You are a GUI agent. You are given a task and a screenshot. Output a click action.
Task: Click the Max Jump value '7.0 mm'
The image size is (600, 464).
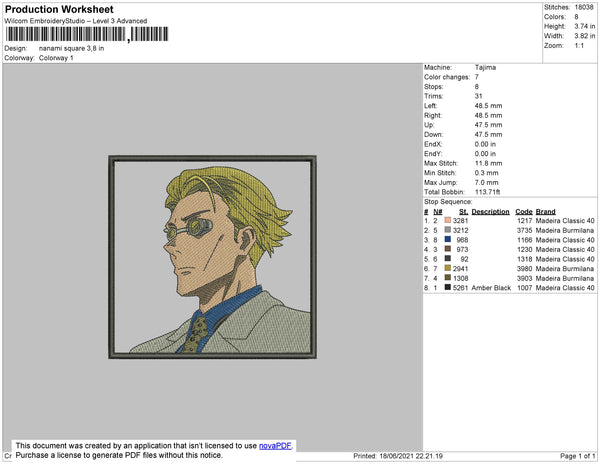point(487,182)
